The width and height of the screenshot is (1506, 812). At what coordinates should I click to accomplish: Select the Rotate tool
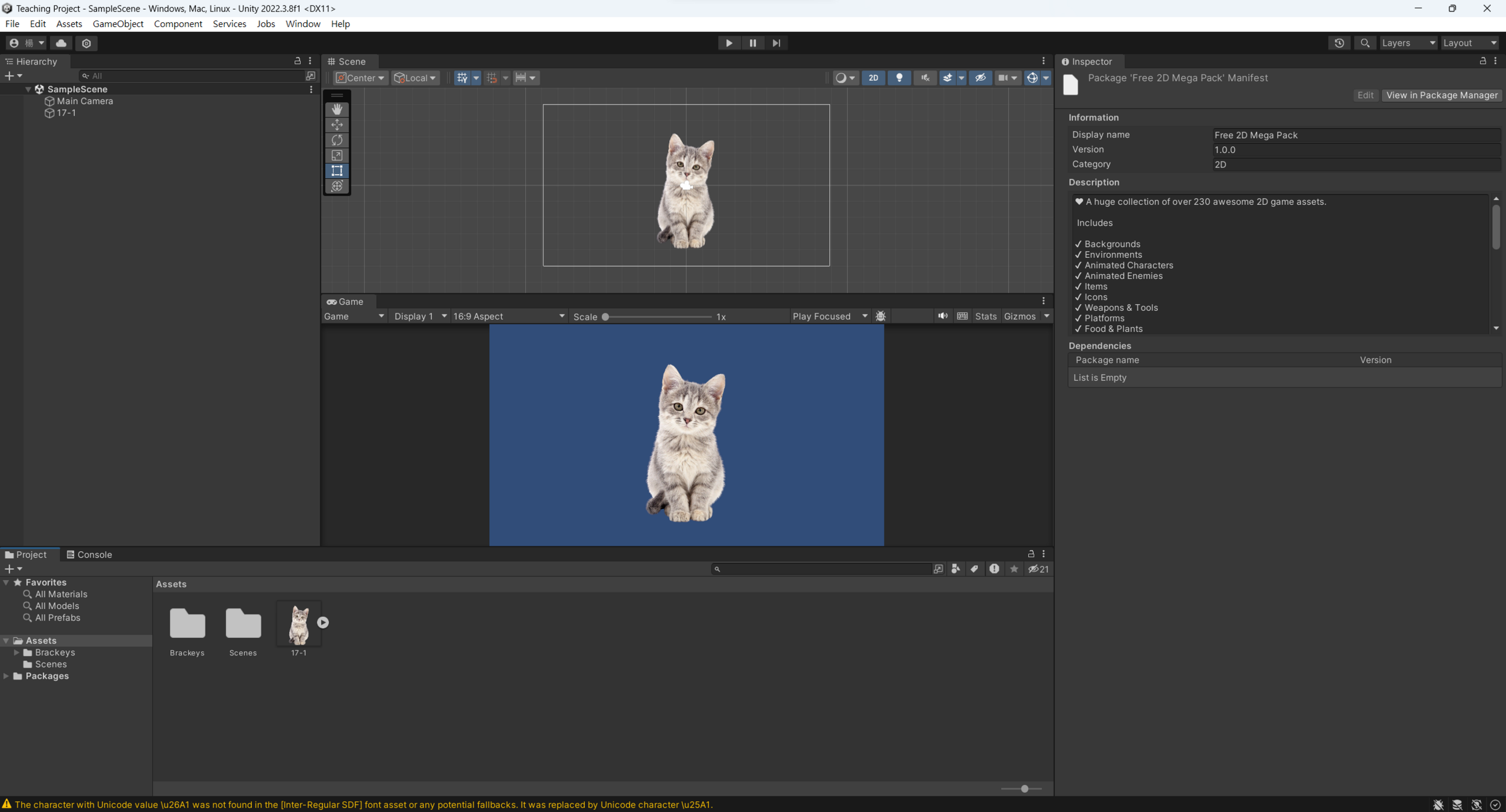(337, 140)
